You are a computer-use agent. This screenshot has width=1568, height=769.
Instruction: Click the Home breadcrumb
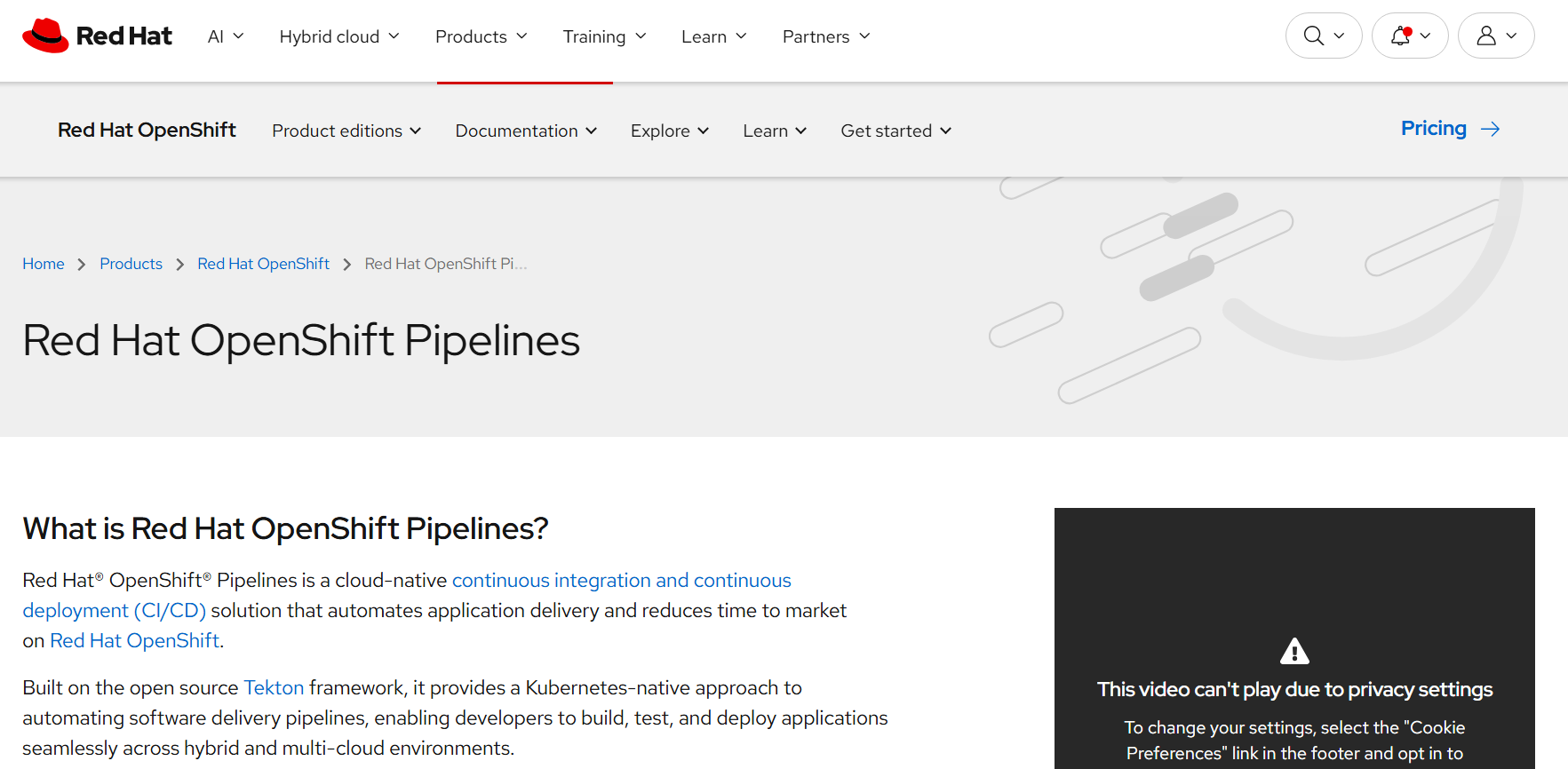(44, 264)
